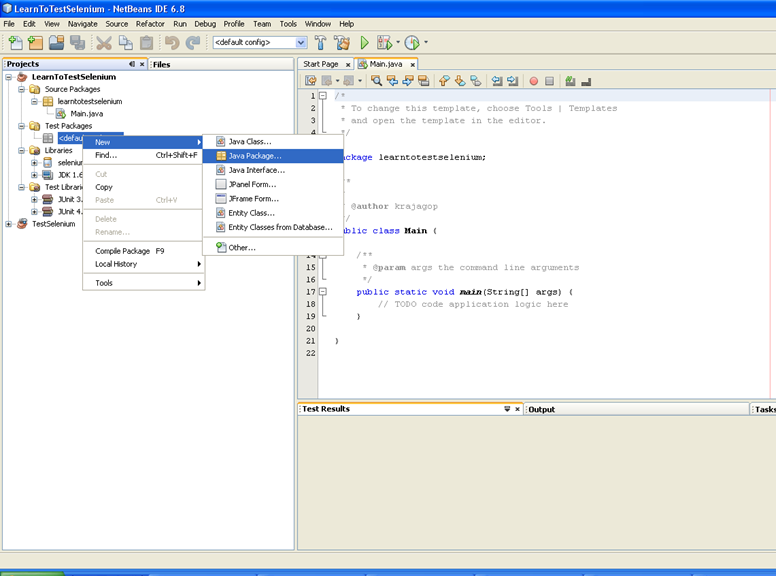Select Java Package from New submenu

pyautogui.click(x=273, y=156)
